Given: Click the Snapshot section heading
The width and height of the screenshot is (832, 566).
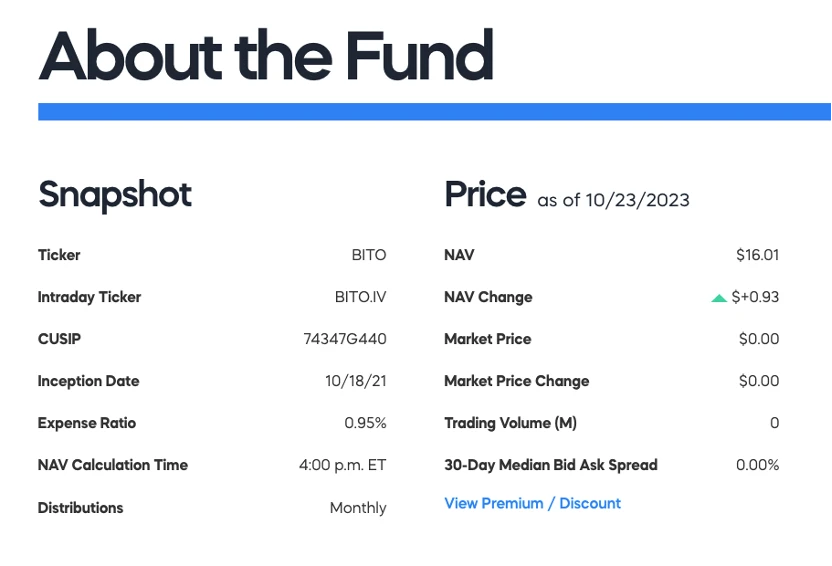Looking at the screenshot, I should pyautogui.click(x=114, y=194).
